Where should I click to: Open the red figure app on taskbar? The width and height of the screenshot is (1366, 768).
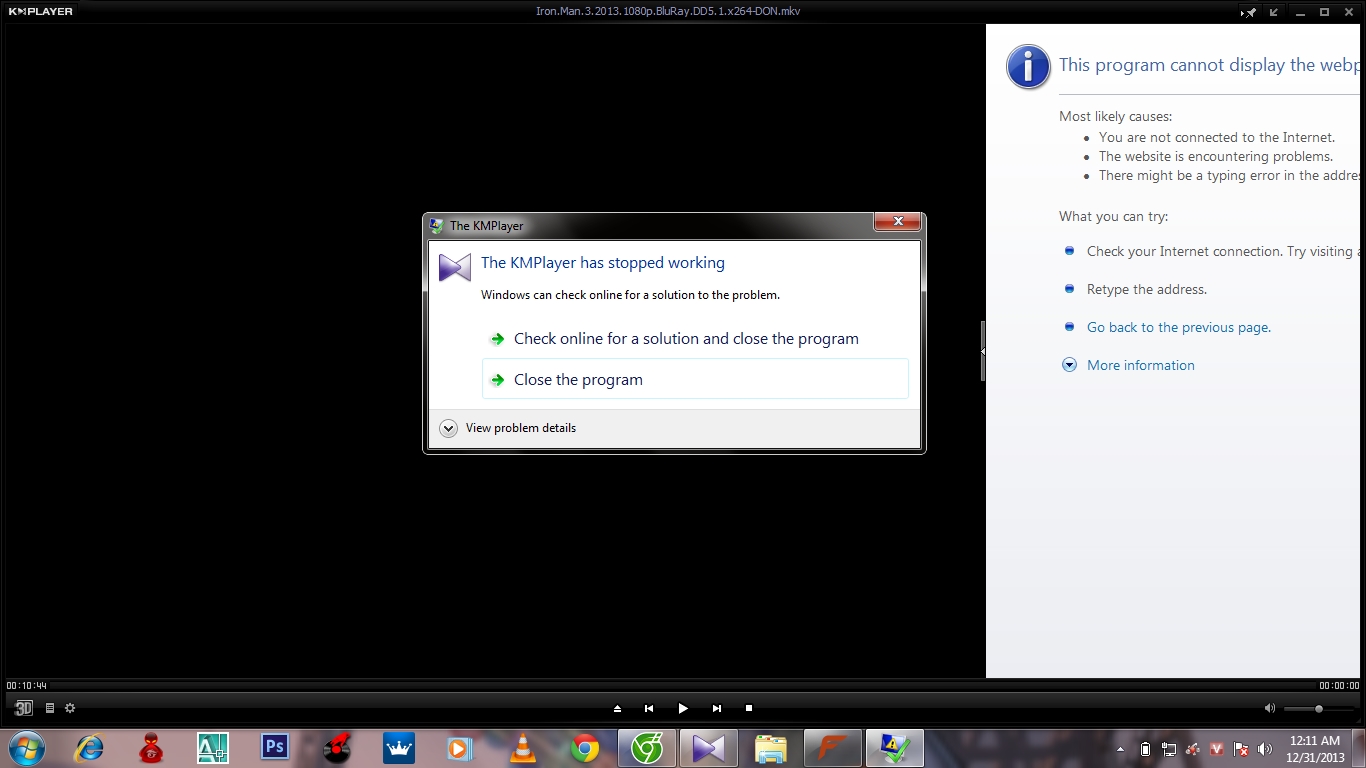[x=151, y=748]
